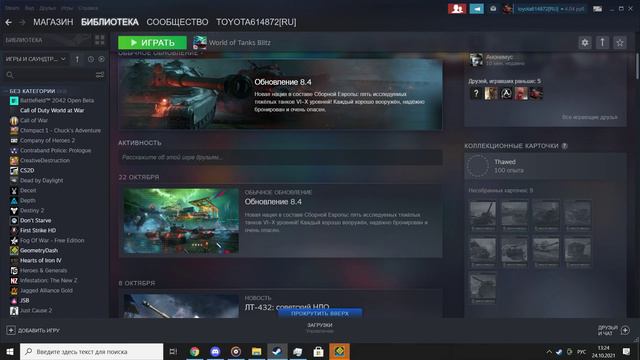Click the trading cards help question mark

click(564, 146)
